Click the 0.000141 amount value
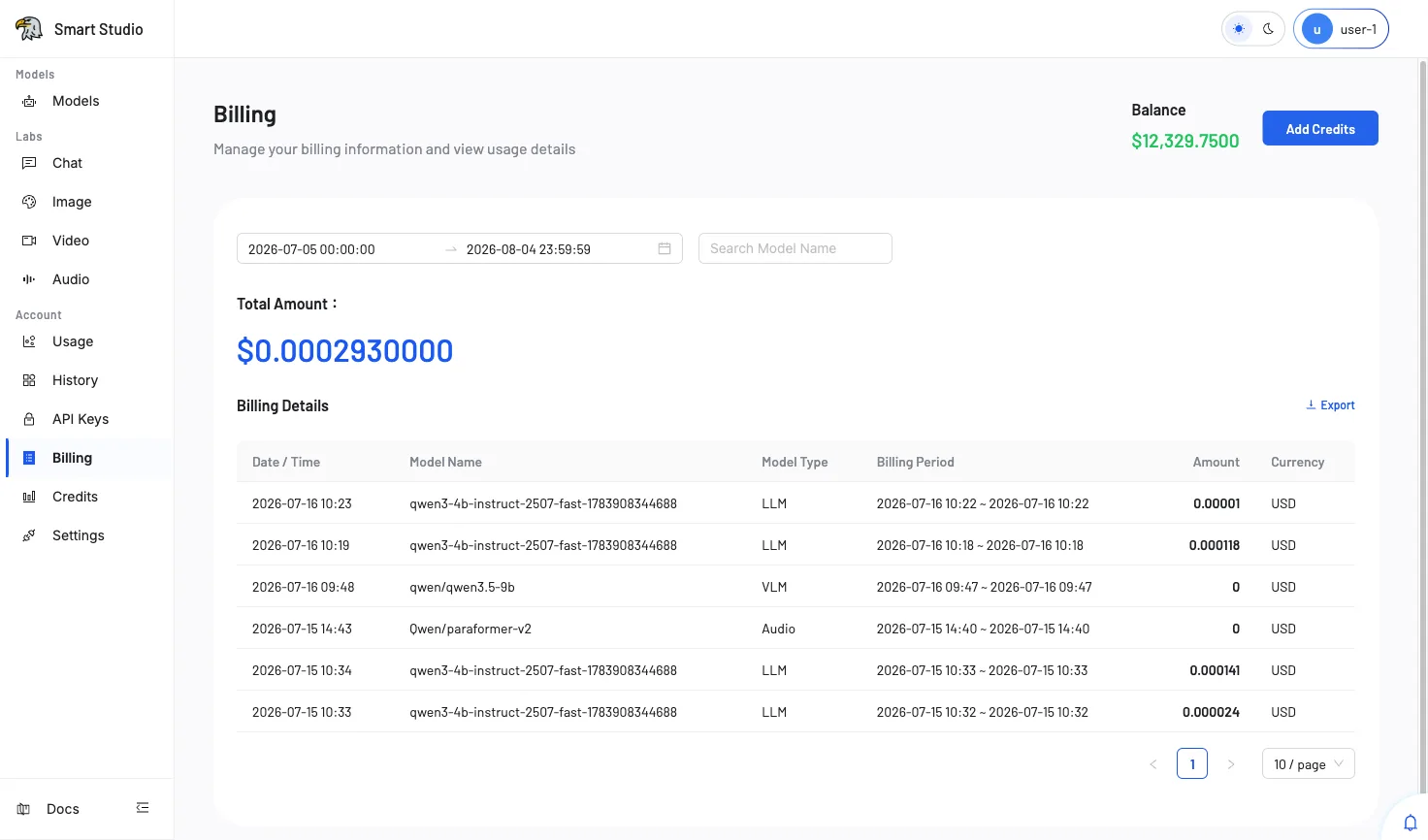The image size is (1428, 840). (x=1215, y=670)
